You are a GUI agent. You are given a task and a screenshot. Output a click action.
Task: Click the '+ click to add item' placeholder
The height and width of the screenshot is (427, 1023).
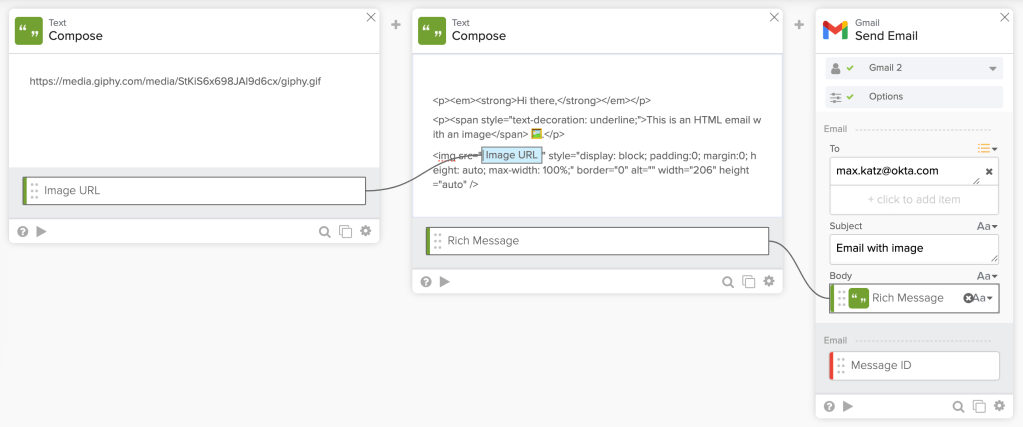tap(914, 199)
